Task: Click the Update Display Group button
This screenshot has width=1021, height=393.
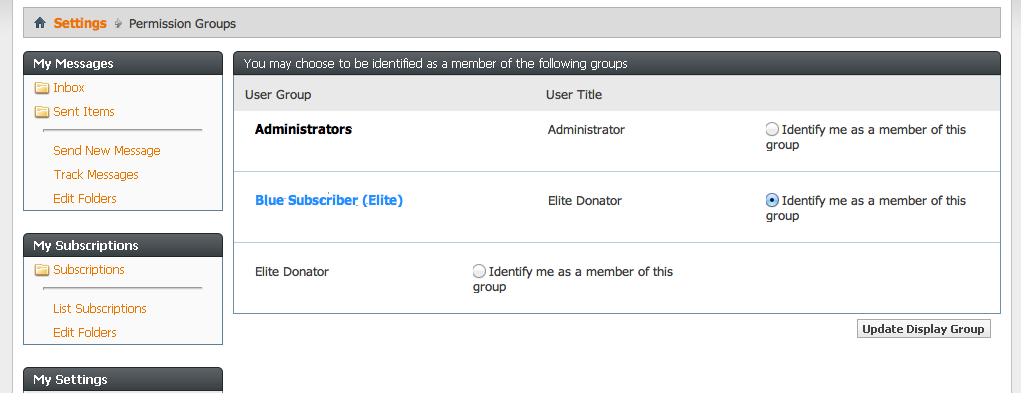Action: [923, 329]
